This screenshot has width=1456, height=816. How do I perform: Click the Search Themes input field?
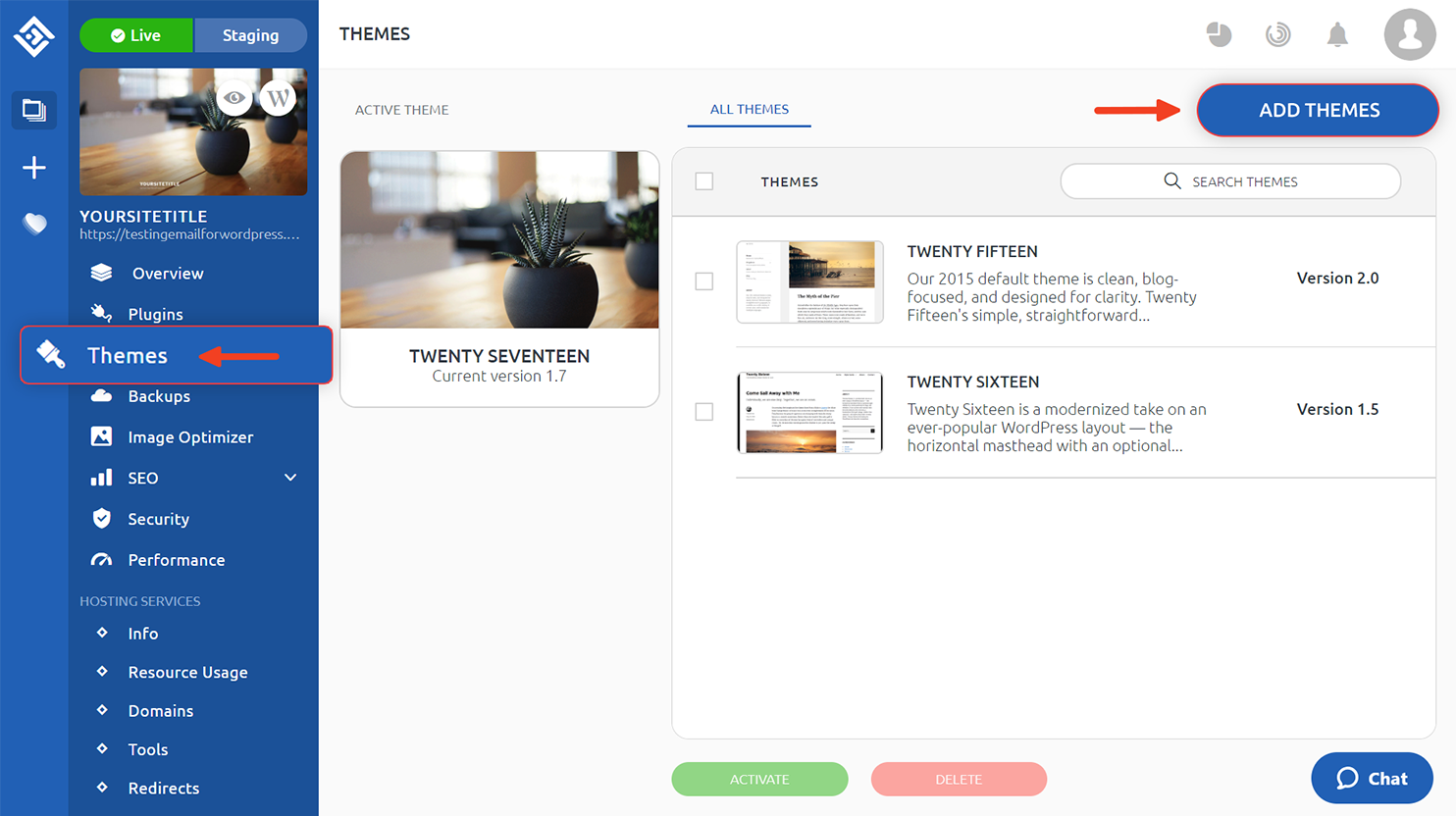tap(1230, 181)
